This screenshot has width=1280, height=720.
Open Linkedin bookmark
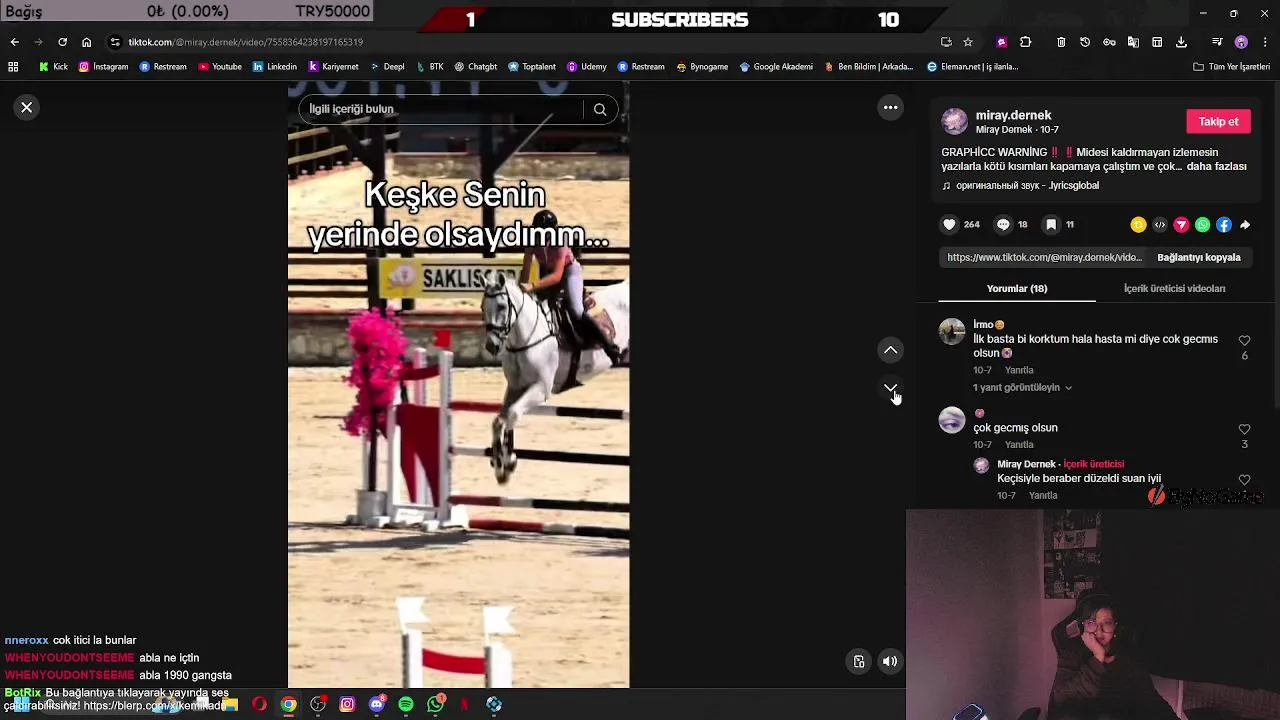point(275,67)
